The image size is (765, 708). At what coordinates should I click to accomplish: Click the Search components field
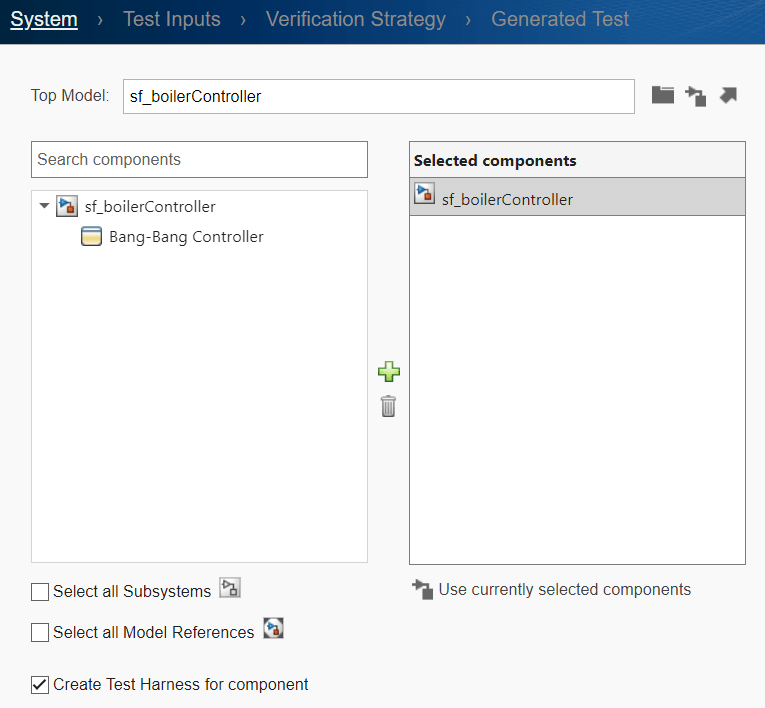199,160
